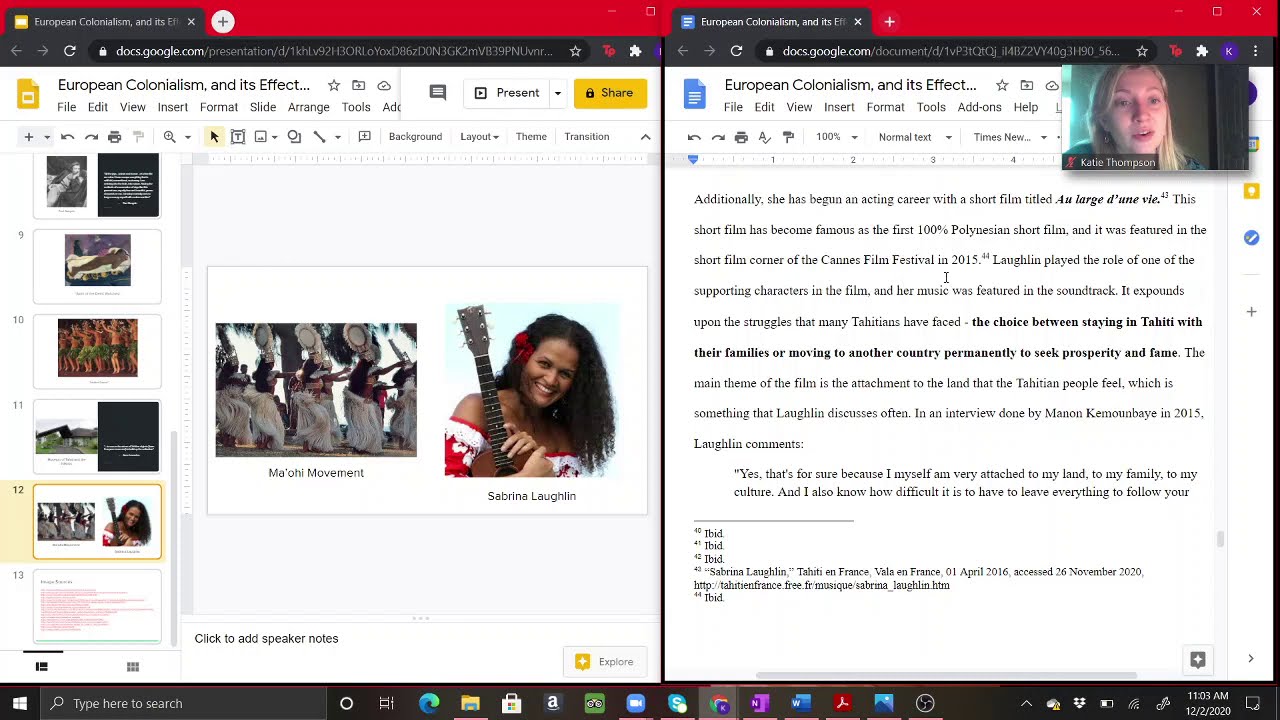Open new slide layout dropdown arrow

coord(46,137)
